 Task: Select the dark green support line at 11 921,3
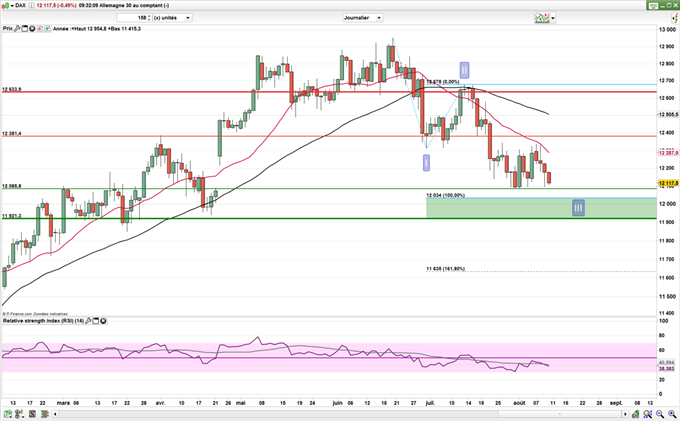point(330,219)
